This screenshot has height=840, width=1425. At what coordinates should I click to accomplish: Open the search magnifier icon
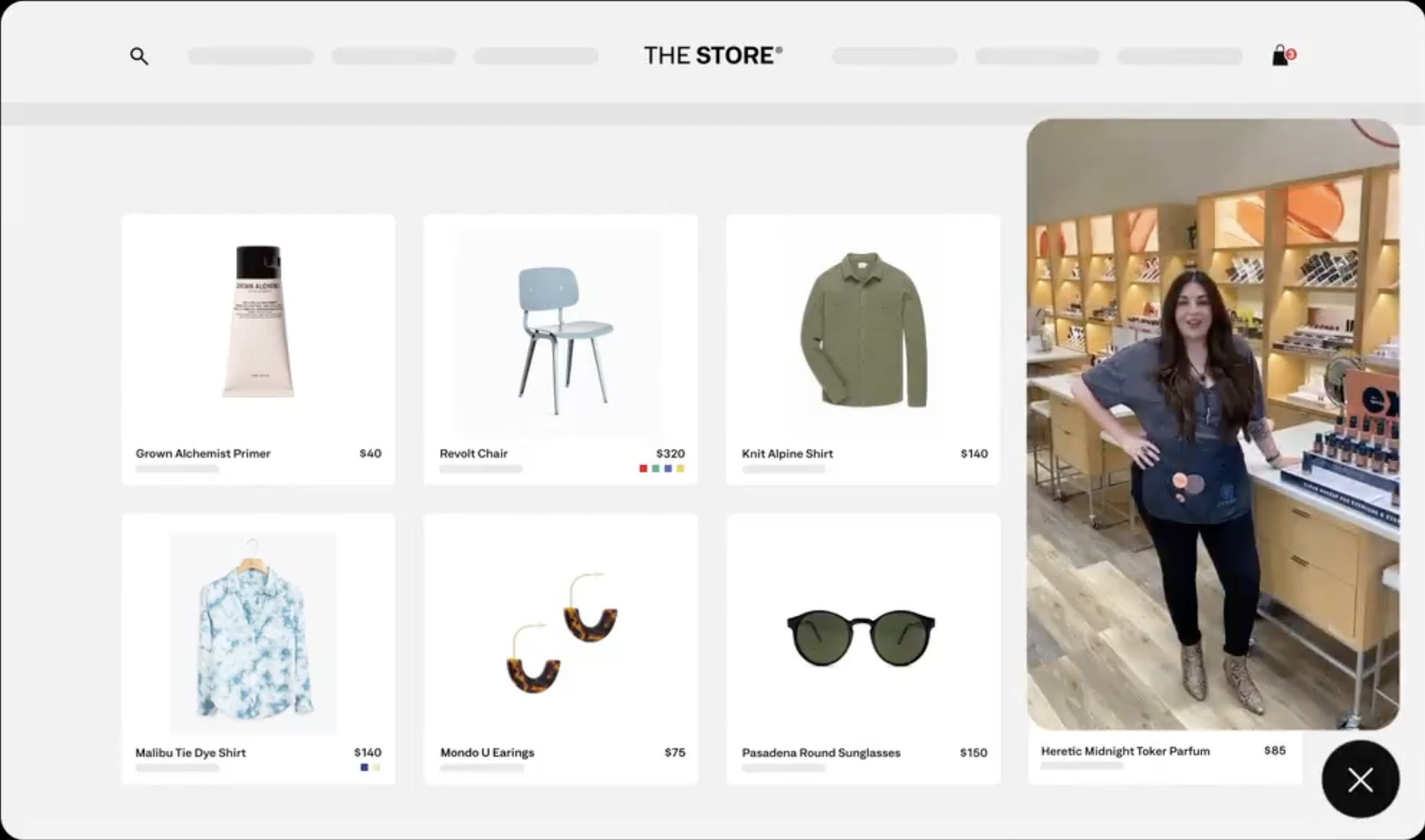click(x=139, y=56)
